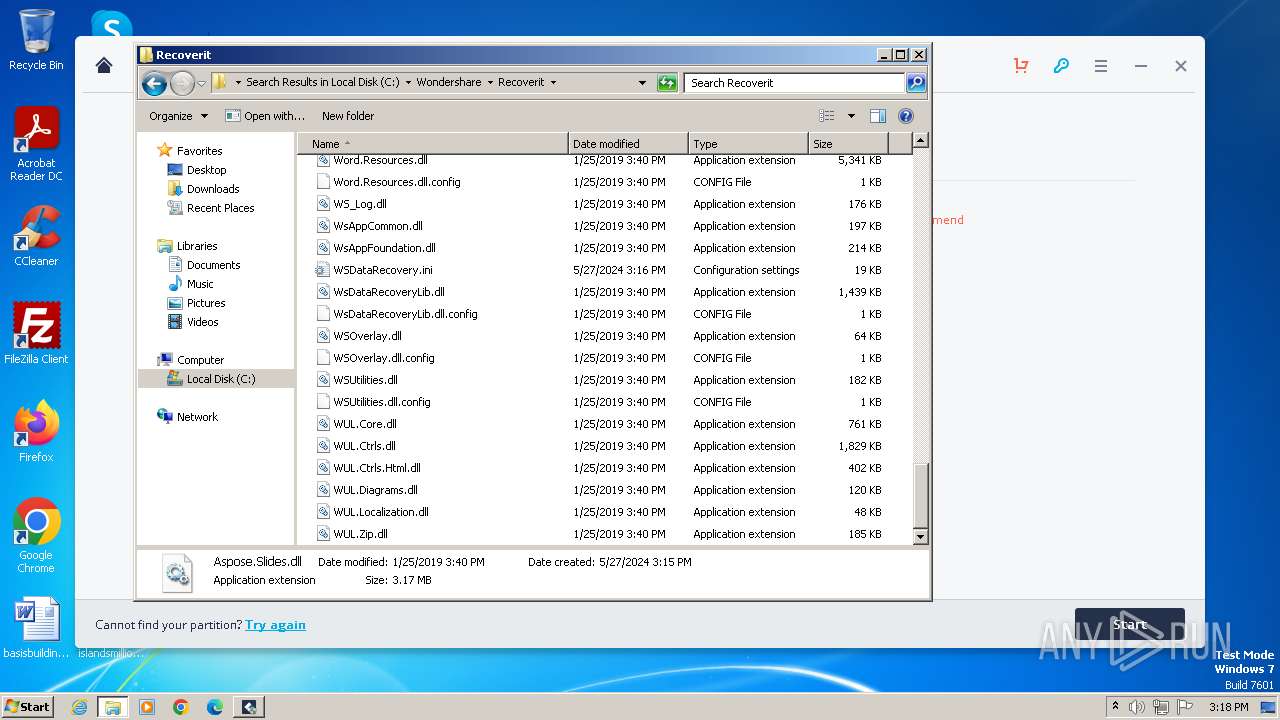Click the Recoverit home icon
Screen dimensions: 1280x720
point(104,66)
